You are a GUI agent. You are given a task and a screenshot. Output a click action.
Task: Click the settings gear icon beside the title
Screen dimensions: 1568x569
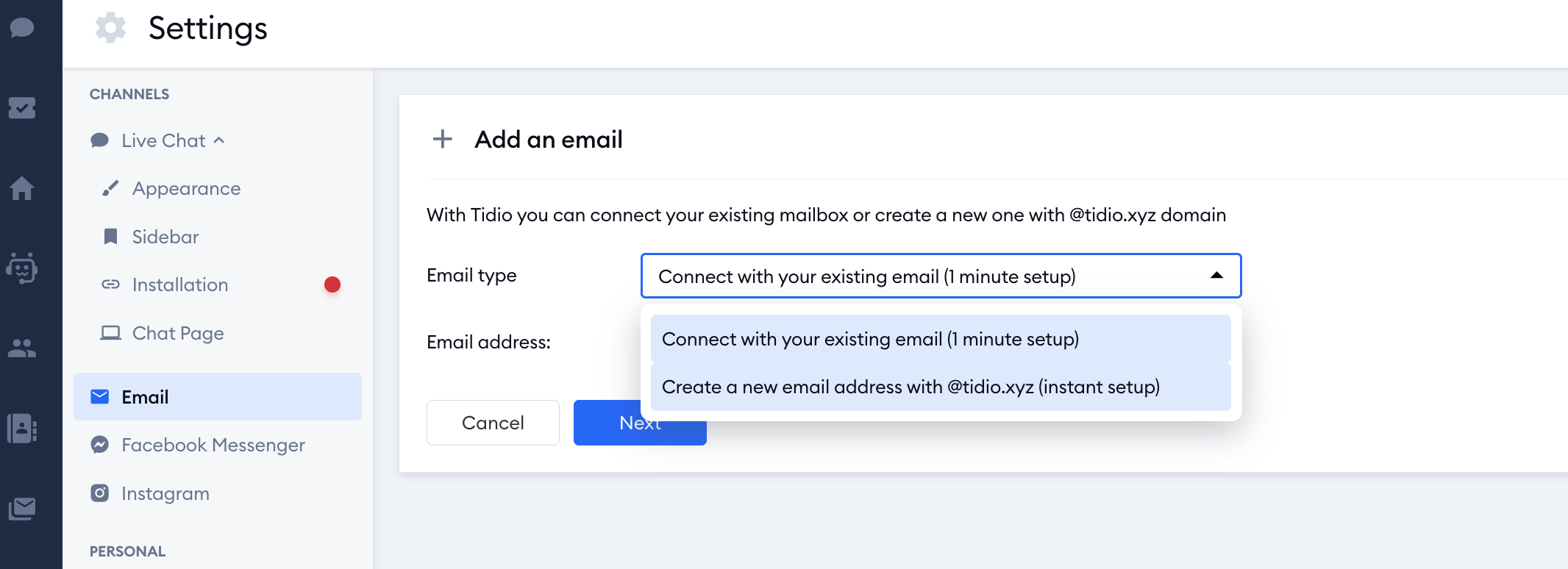point(110,28)
